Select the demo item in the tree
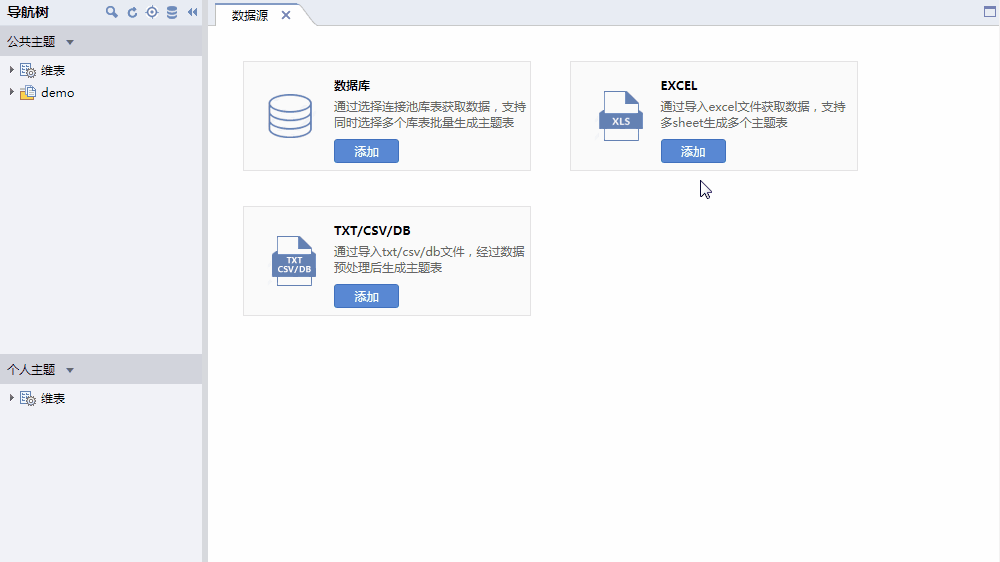Image resolution: width=1000 pixels, height=562 pixels. [x=57, y=92]
